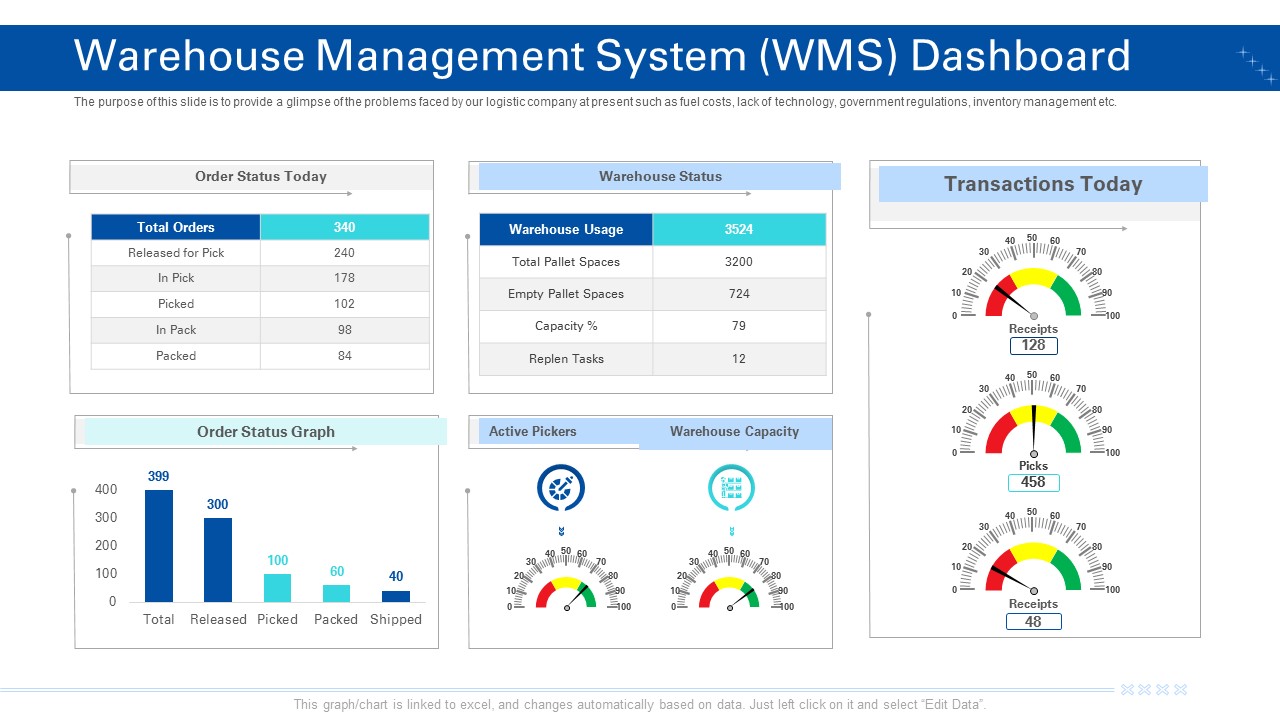Select the Warehouse Usage header cell
This screenshot has width=1280, height=720.
point(566,229)
